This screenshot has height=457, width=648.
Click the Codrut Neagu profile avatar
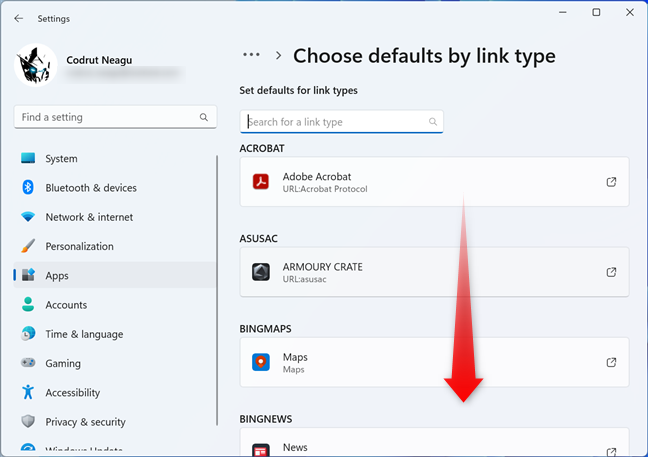pos(37,65)
